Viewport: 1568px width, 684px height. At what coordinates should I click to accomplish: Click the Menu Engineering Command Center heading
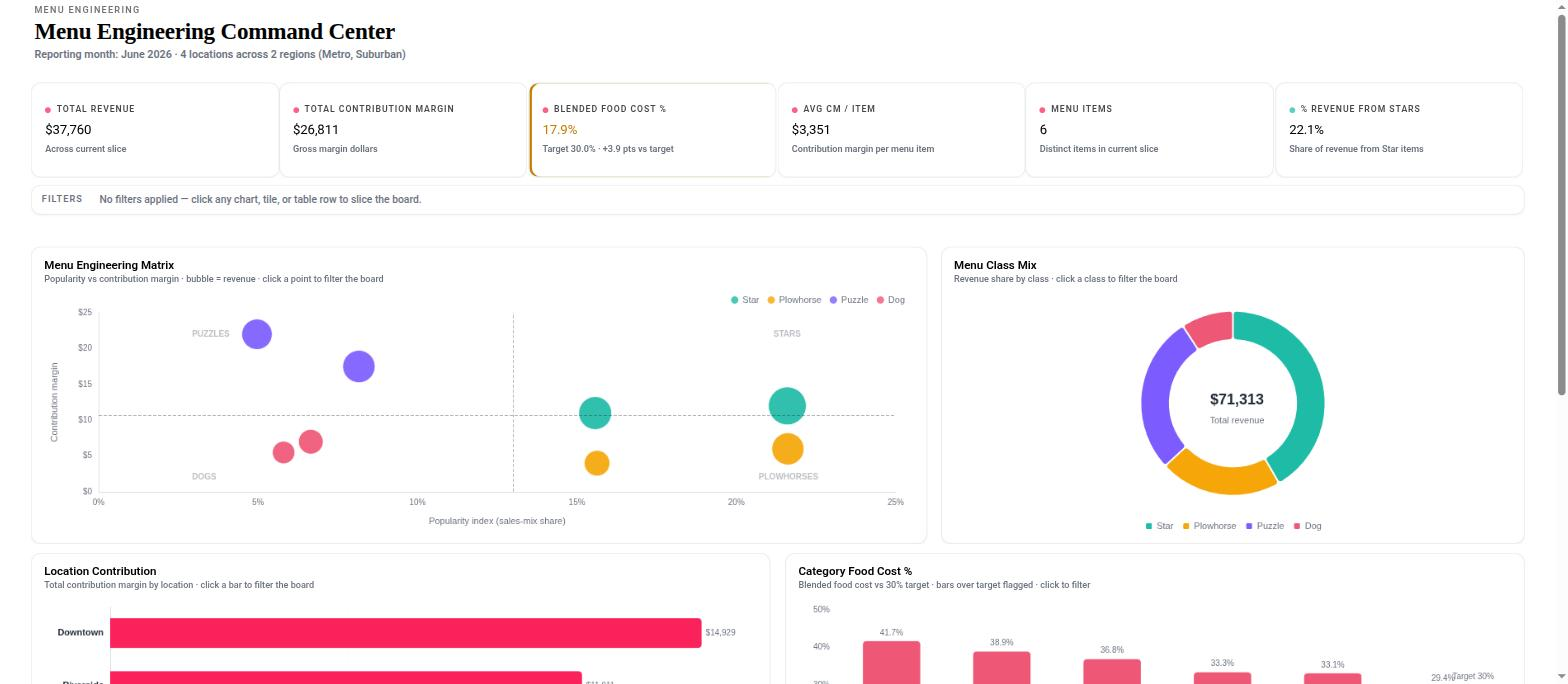tap(215, 32)
